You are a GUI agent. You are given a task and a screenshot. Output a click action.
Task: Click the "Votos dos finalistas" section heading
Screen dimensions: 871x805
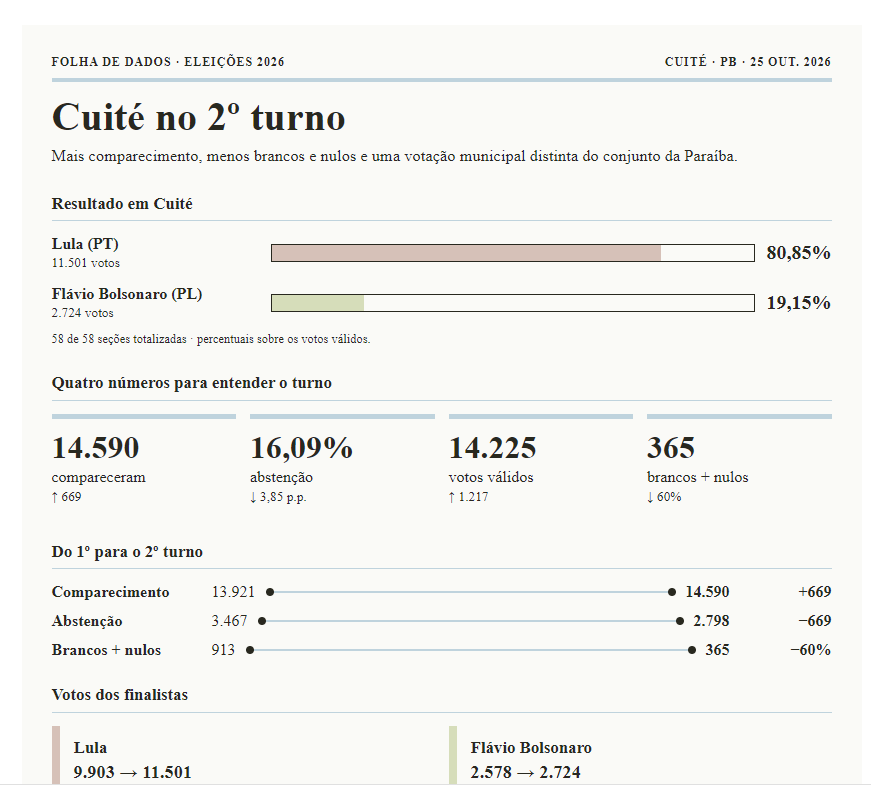pyautogui.click(x=119, y=695)
